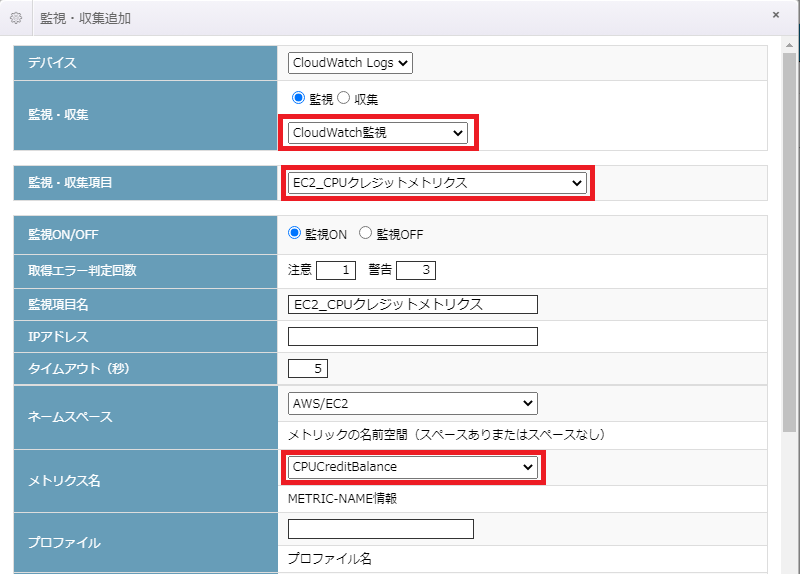Select the 監視 radio button
The height and width of the screenshot is (574, 800).
pos(298,97)
